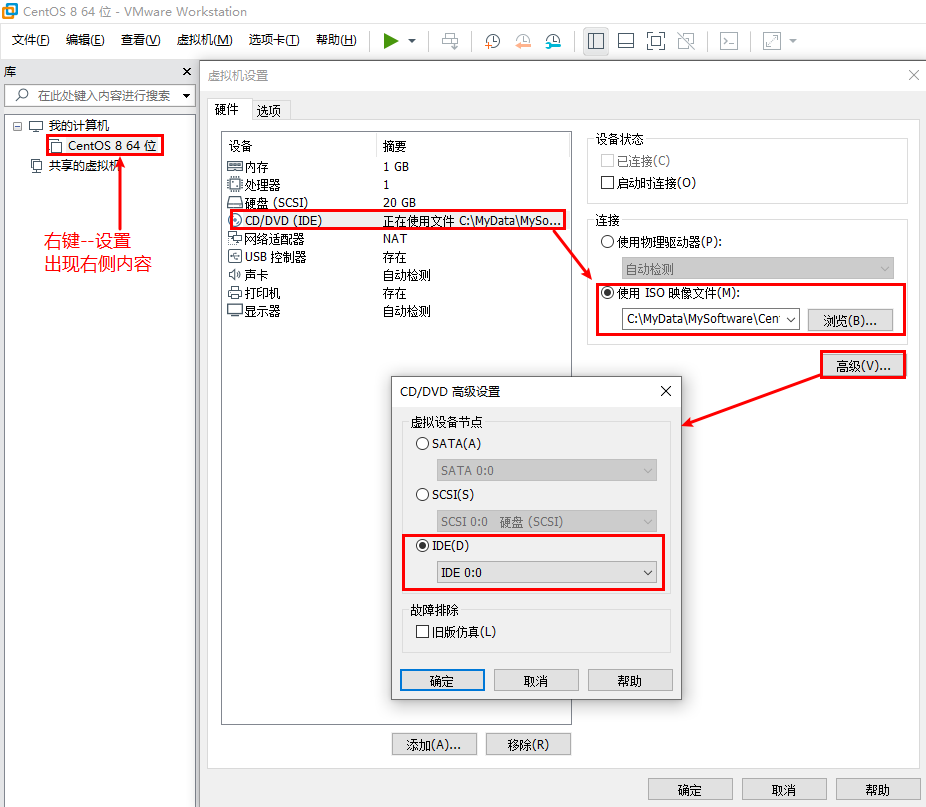Click the 浏览(B) button
The height and width of the screenshot is (807, 926).
pos(852,320)
